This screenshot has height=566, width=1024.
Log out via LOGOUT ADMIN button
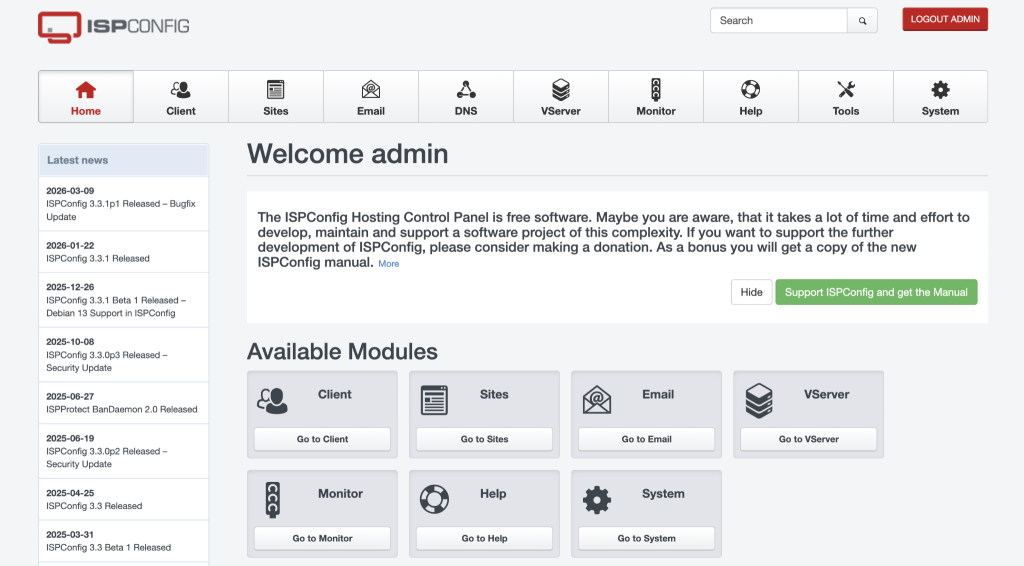(x=945, y=20)
